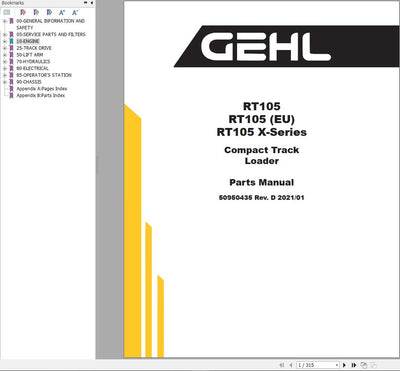Expand the 50-LIFT ARM bookmark node

coord(5,55)
